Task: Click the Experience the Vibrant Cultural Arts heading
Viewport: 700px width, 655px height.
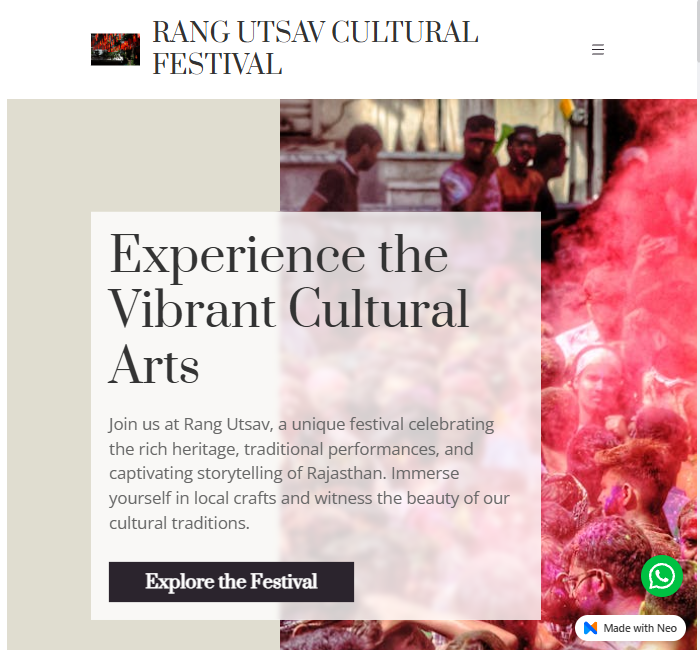Action: (x=289, y=309)
